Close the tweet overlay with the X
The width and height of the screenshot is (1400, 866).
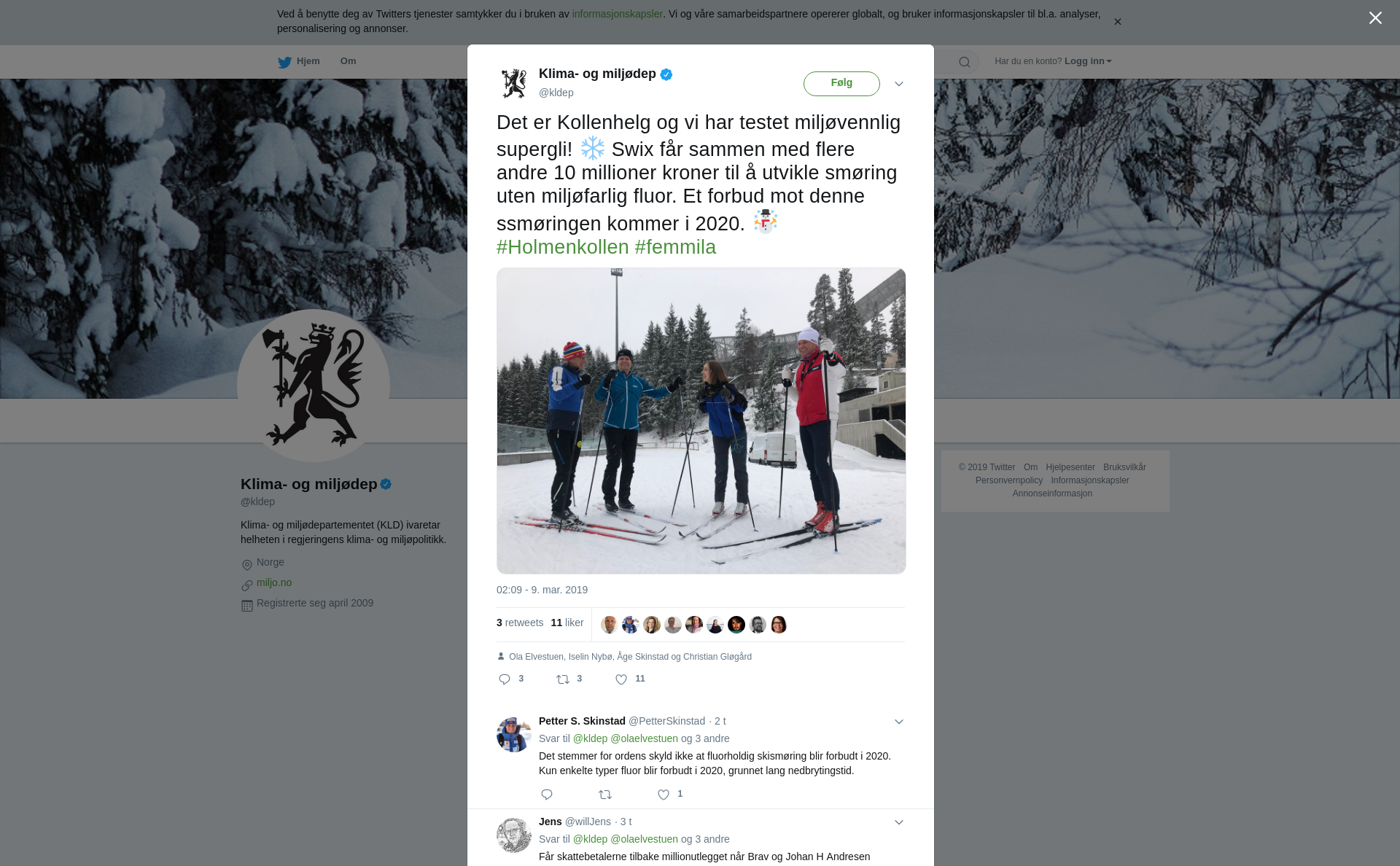[1375, 18]
